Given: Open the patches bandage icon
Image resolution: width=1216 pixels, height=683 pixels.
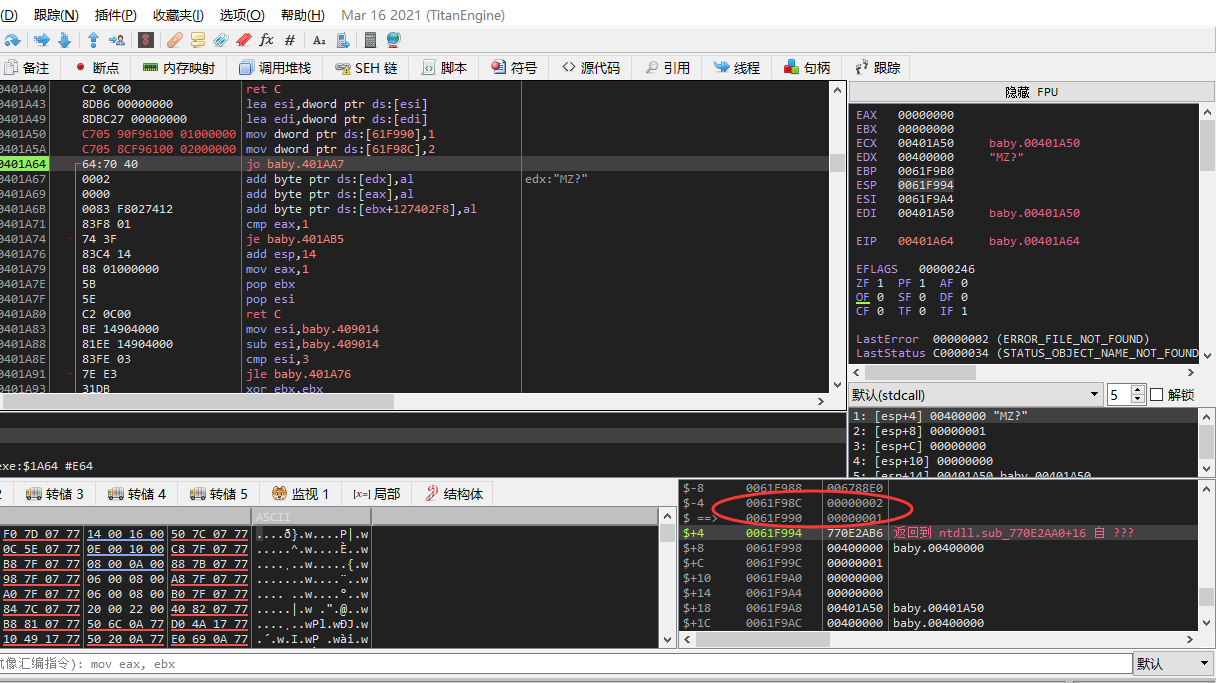Looking at the screenshot, I should click(x=174, y=40).
